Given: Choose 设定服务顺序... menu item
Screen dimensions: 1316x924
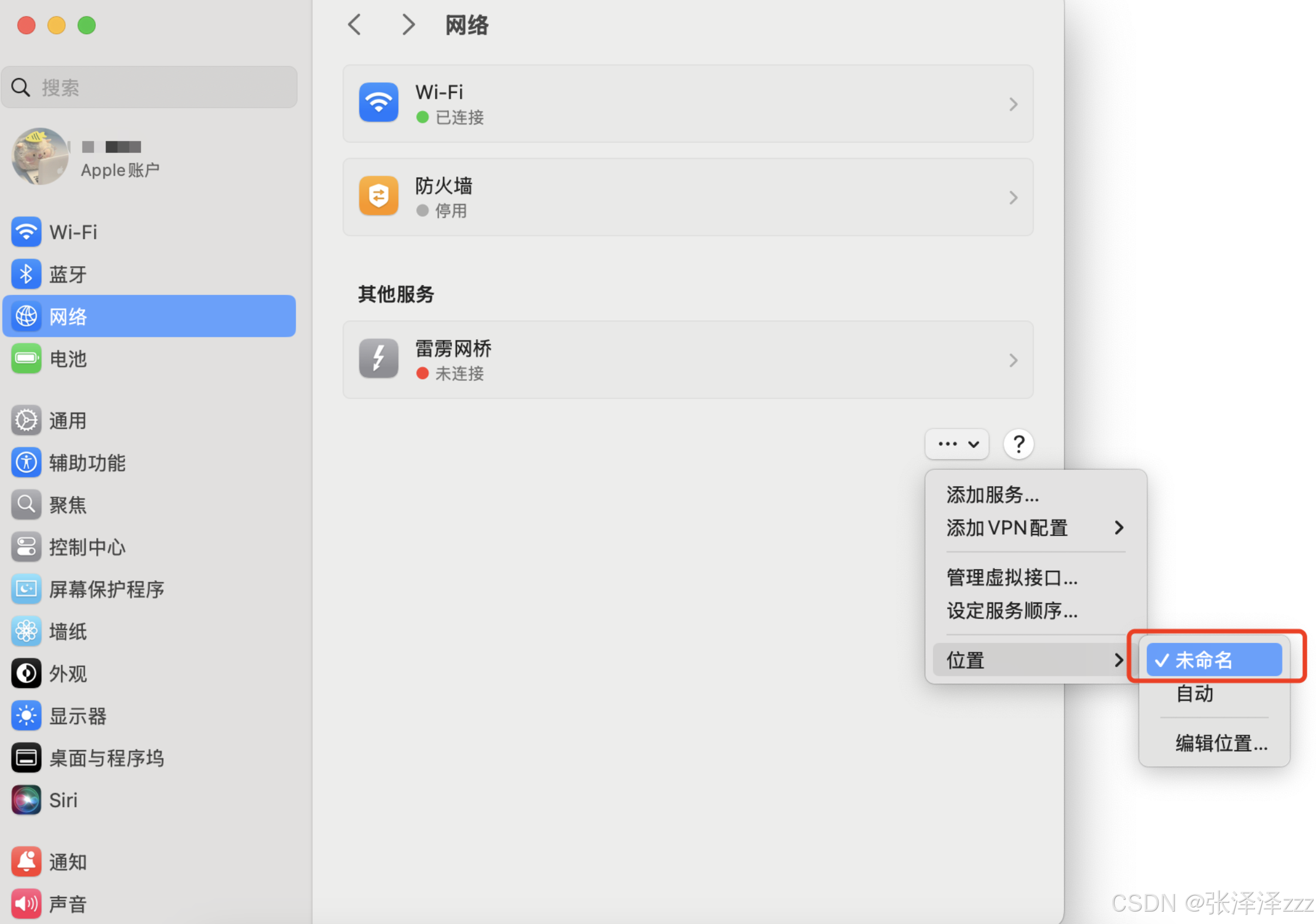Looking at the screenshot, I should (x=1011, y=611).
